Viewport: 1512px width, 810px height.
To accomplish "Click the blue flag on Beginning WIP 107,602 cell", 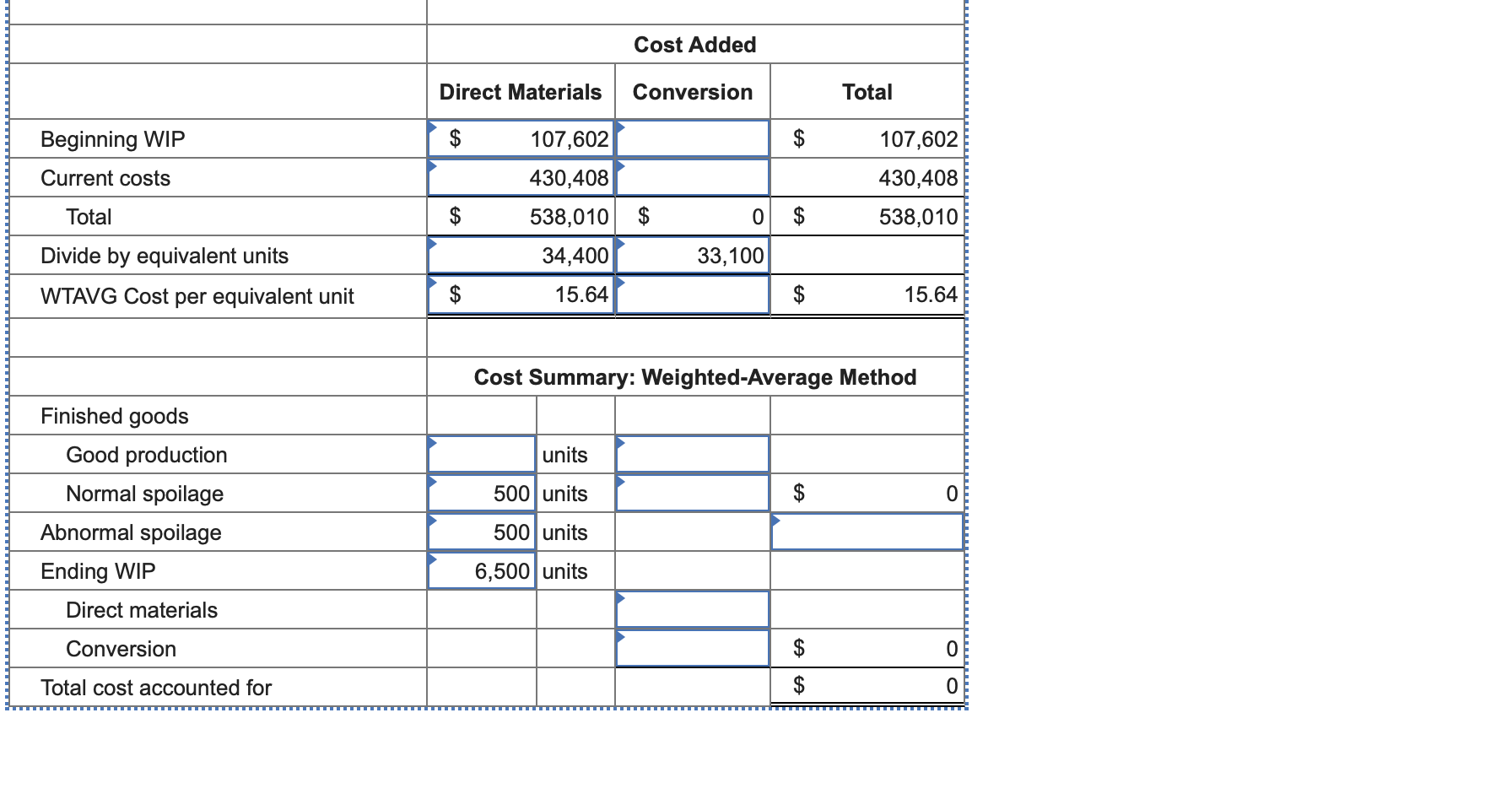I will tap(433, 126).
